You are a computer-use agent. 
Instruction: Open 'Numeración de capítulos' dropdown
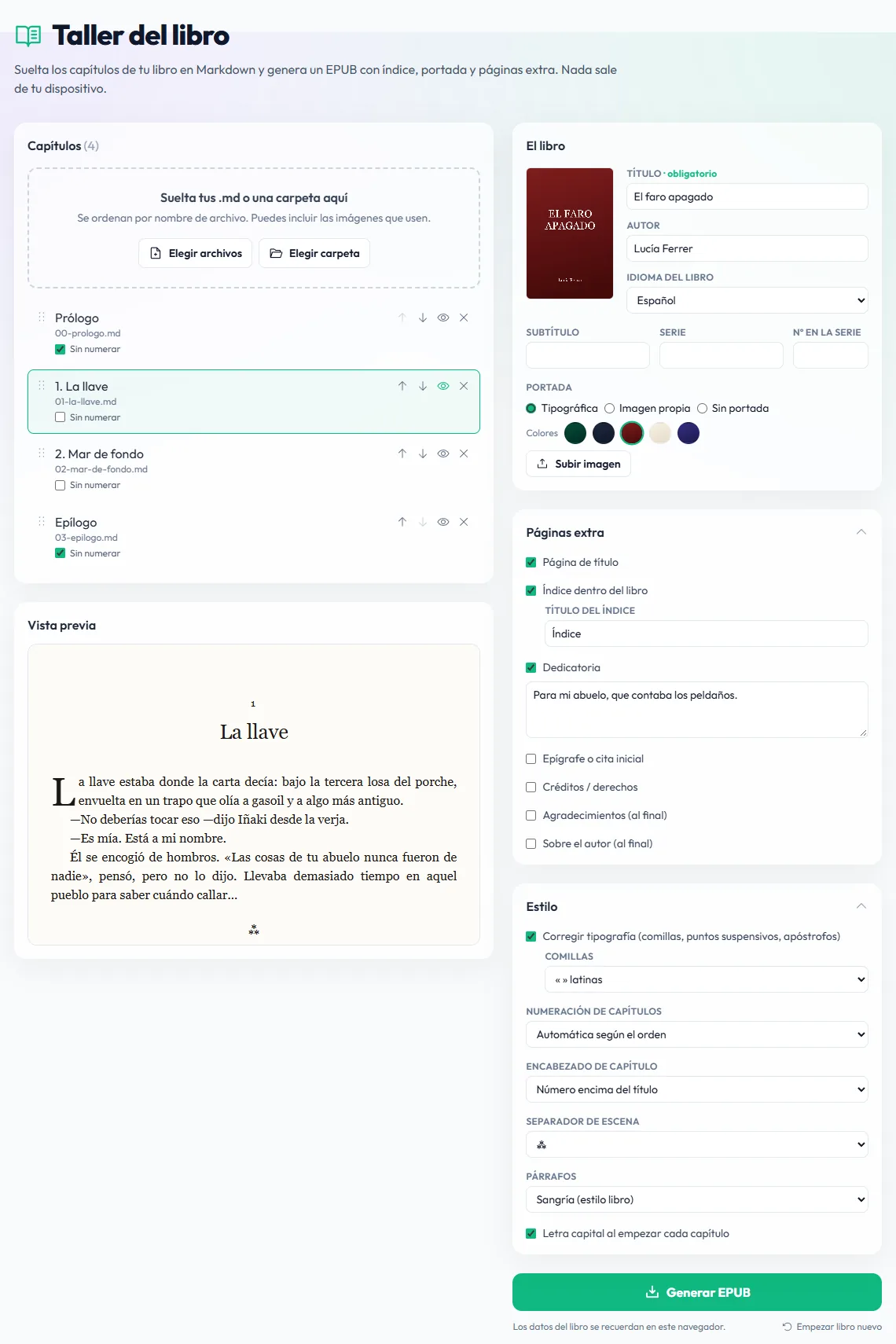(697, 1034)
